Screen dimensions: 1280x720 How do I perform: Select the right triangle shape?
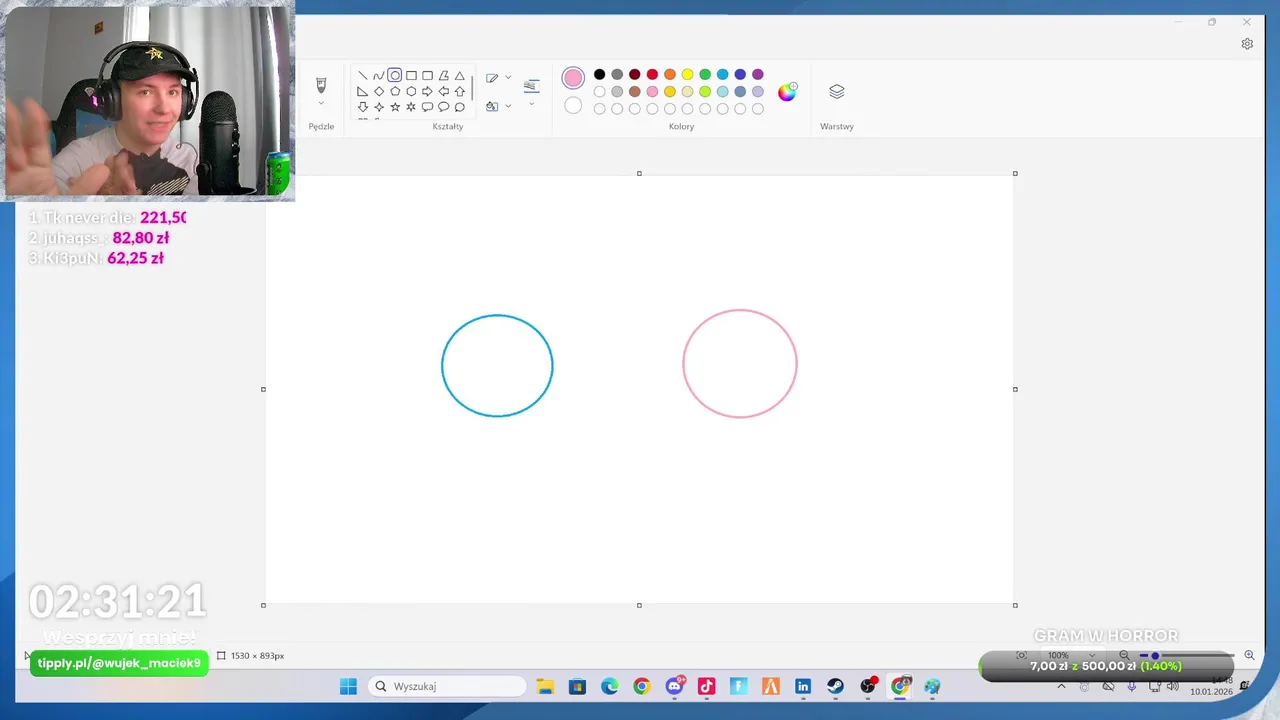tap(363, 91)
